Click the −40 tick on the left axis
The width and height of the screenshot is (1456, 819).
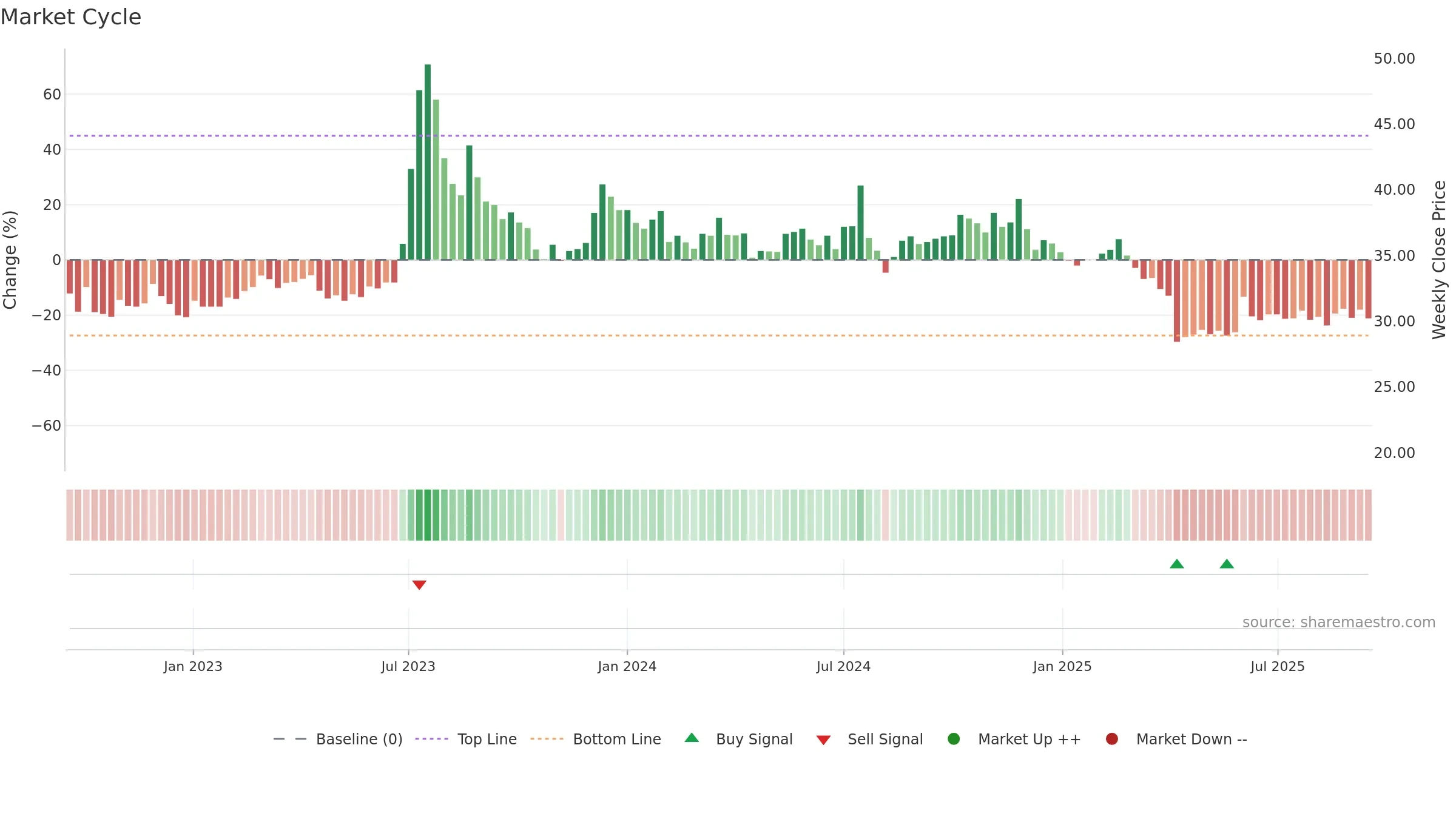click(47, 370)
